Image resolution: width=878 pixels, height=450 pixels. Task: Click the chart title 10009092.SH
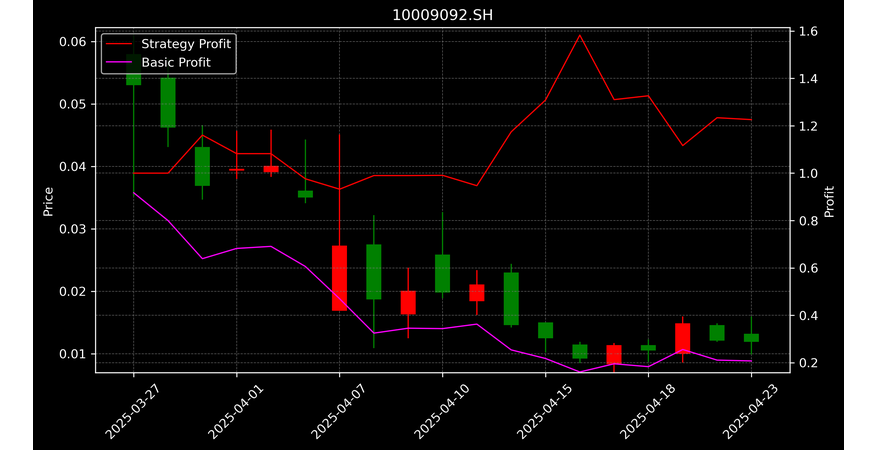(x=442, y=15)
